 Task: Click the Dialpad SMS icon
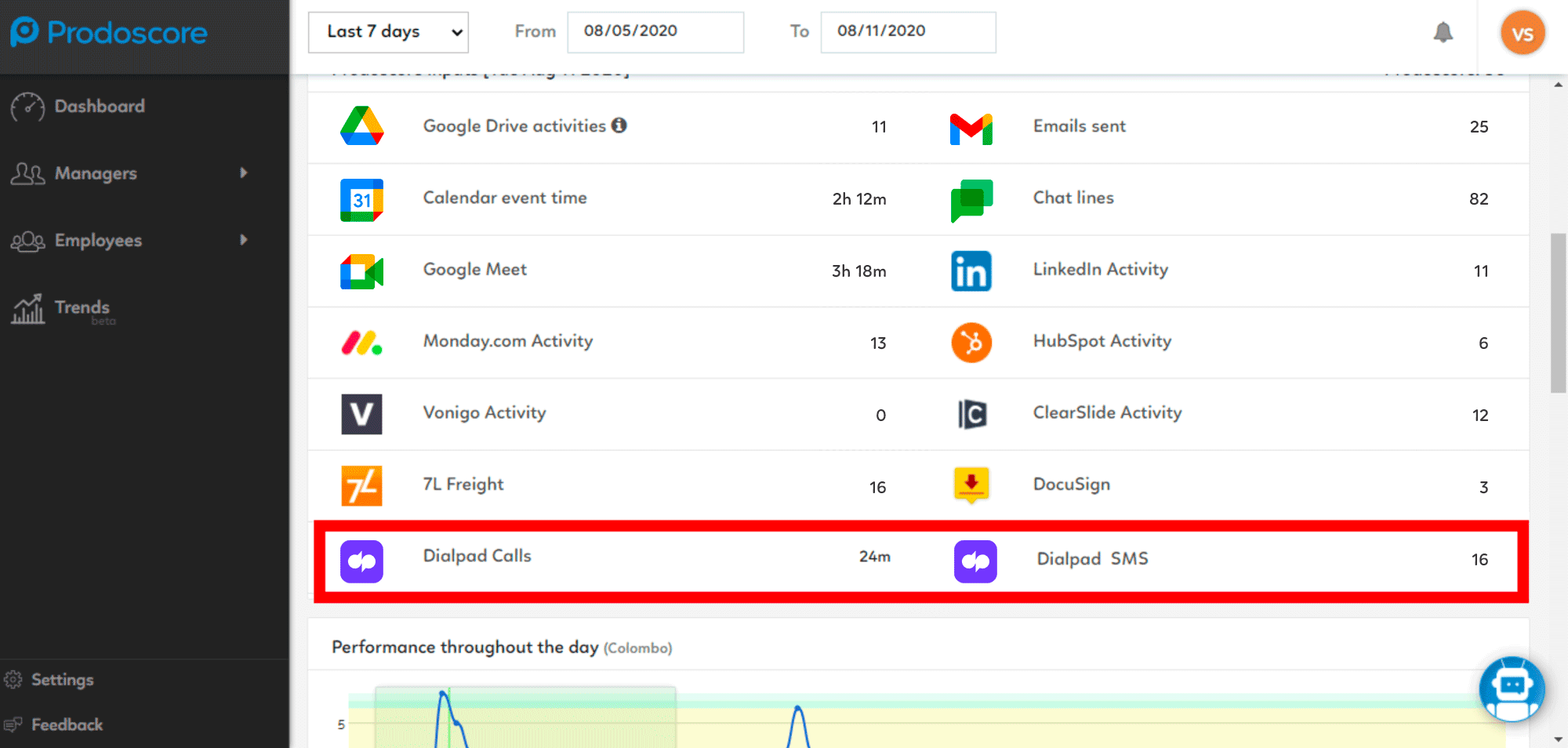click(x=975, y=561)
